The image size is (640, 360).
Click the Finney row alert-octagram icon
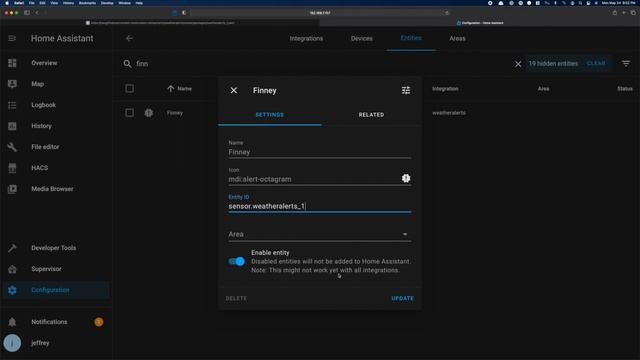[x=149, y=113]
